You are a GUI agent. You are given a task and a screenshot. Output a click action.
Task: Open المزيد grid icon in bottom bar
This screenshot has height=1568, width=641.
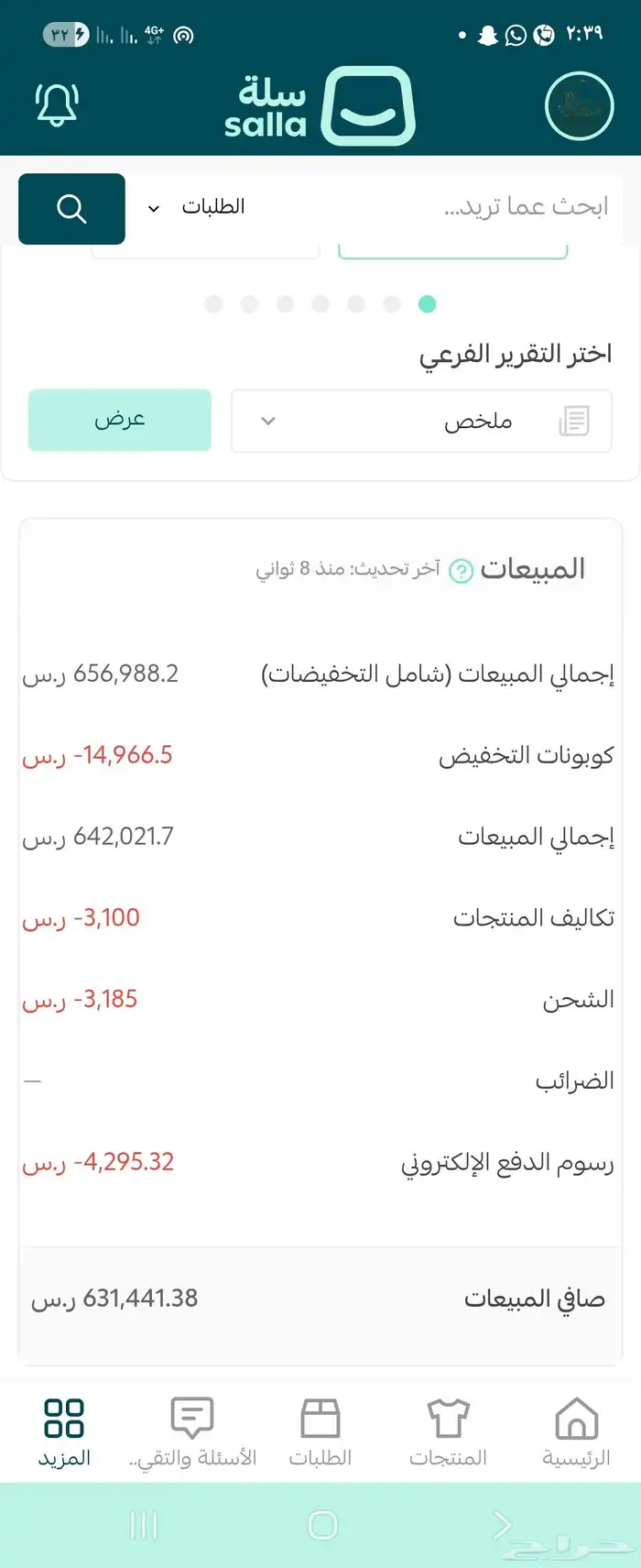[x=64, y=1425]
